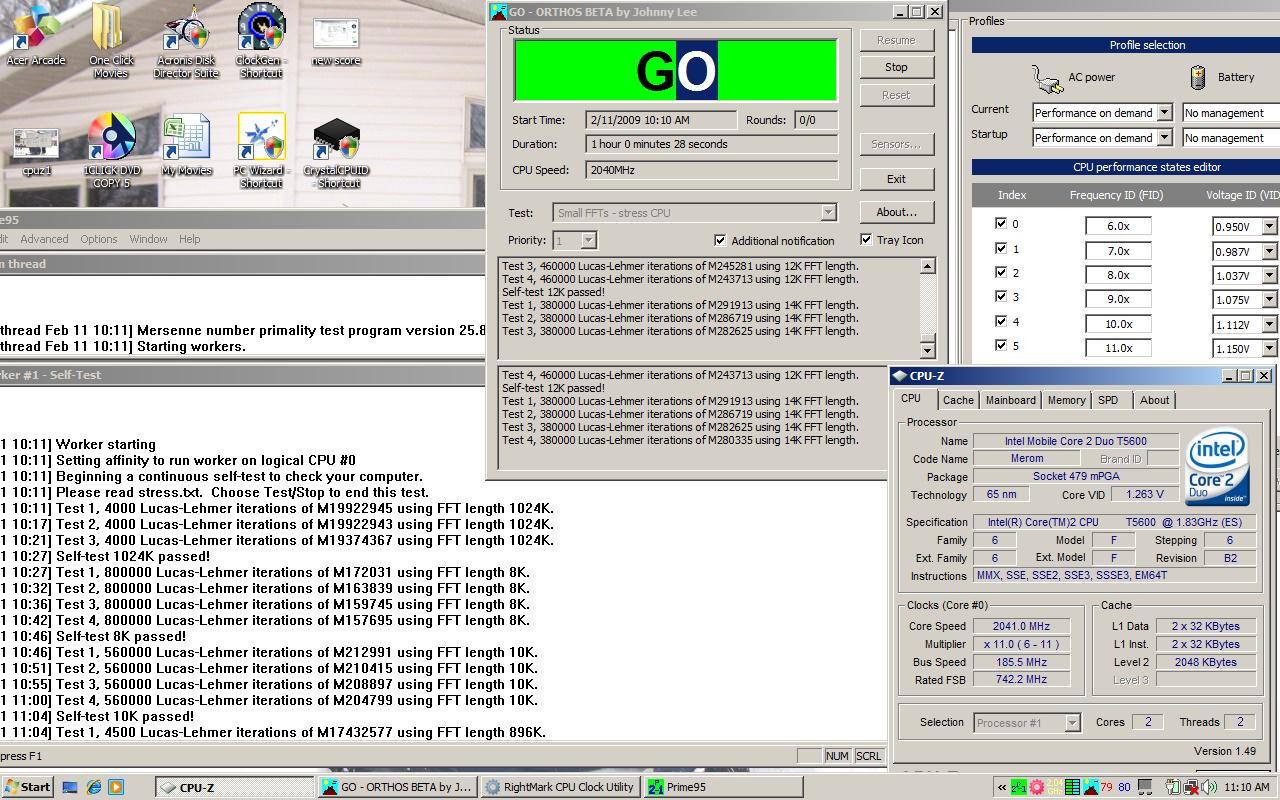Click the Intel Core 2 Duo logo in CPU-Z
The width and height of the screenshot is (1280, 800).
(x=1217, y=468)
